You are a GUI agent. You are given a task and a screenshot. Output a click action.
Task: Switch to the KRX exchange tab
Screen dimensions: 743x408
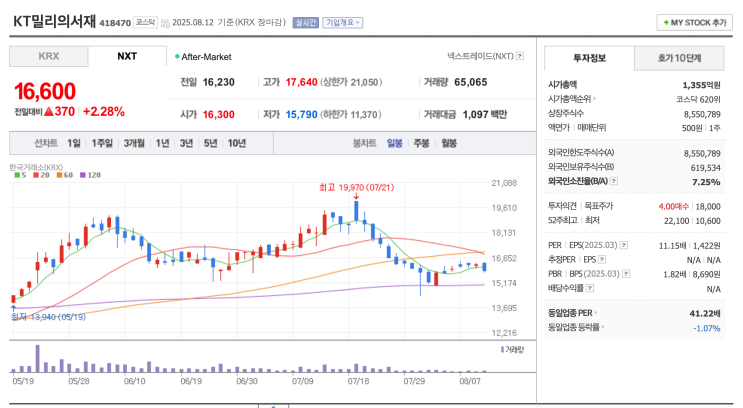[x=49, y=56]
